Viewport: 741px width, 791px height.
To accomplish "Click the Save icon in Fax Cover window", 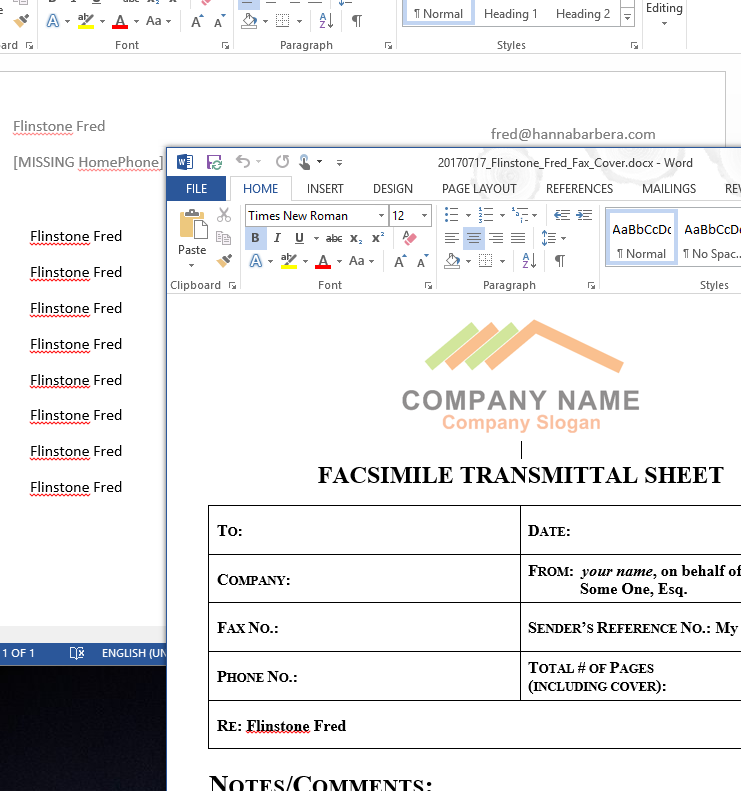I will pyautogui.click(x=214, y=162).
